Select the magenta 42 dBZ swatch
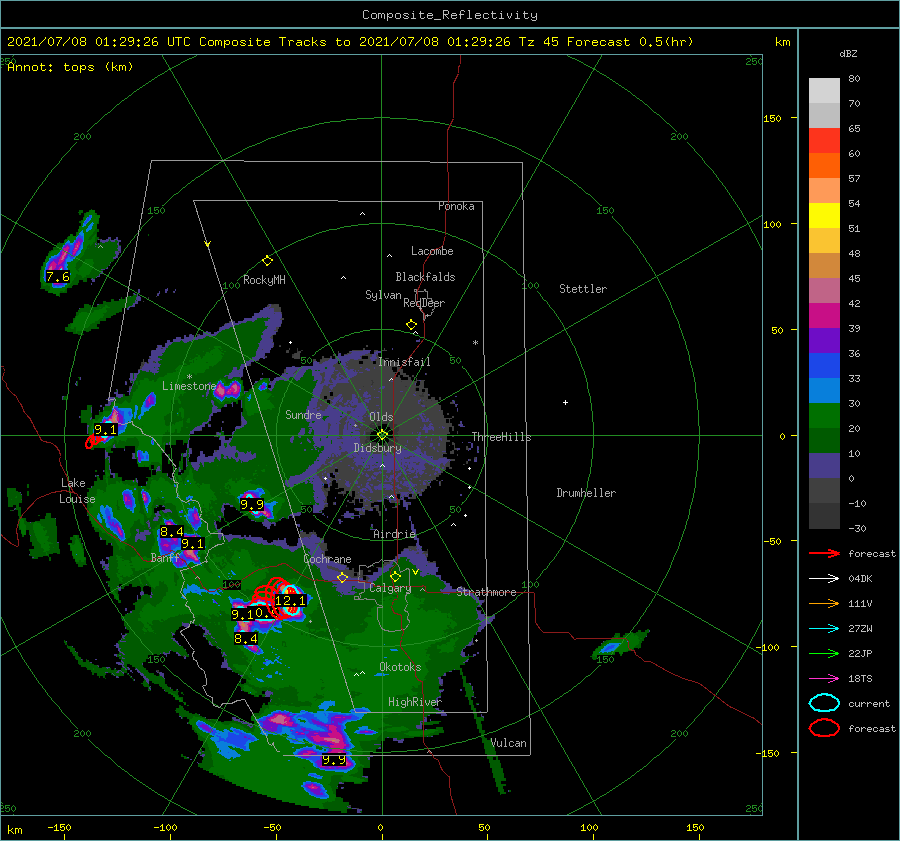The image size is (900, 841). point(824,316)
